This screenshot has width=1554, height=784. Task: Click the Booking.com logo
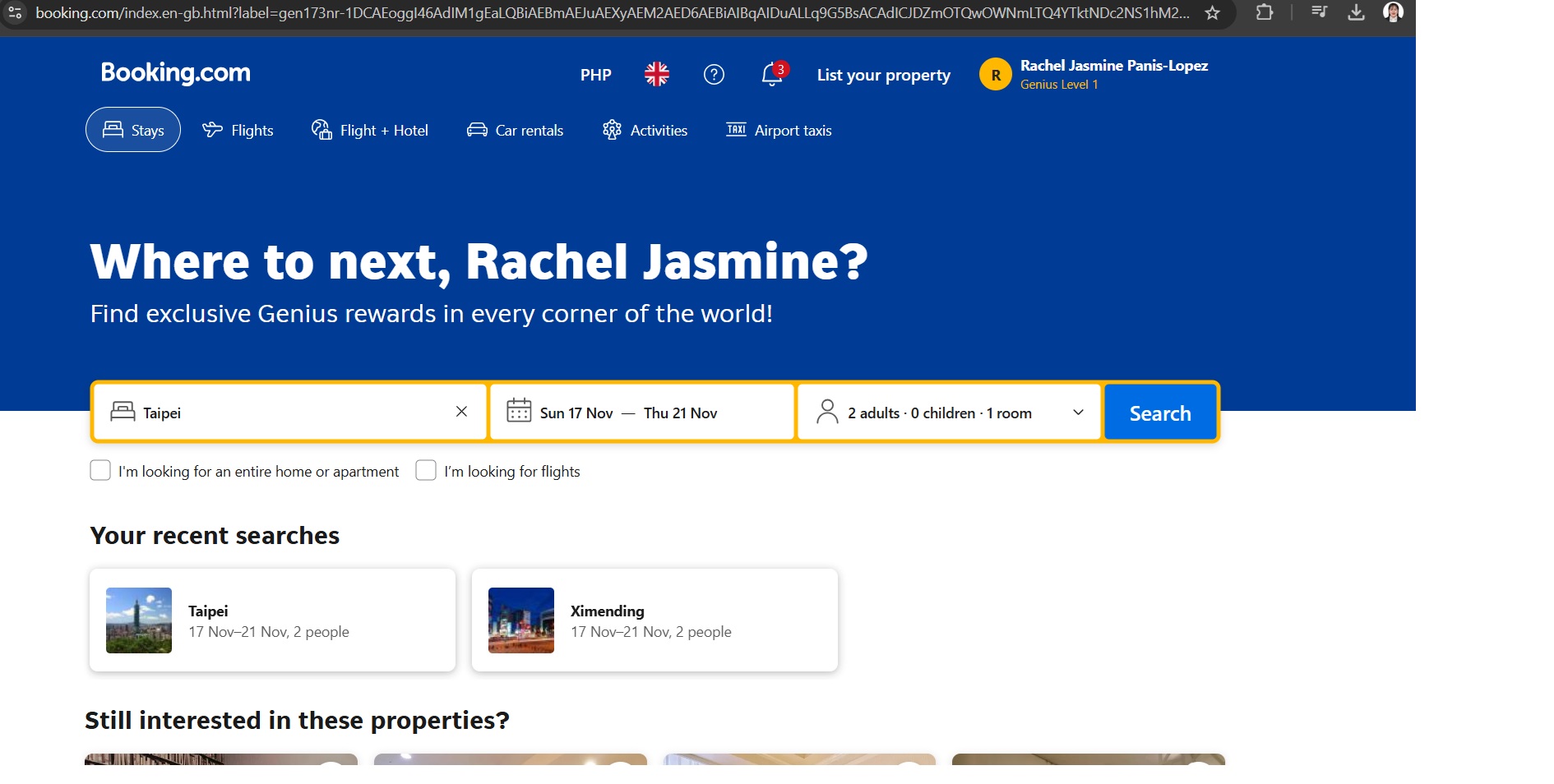(175, 73)
